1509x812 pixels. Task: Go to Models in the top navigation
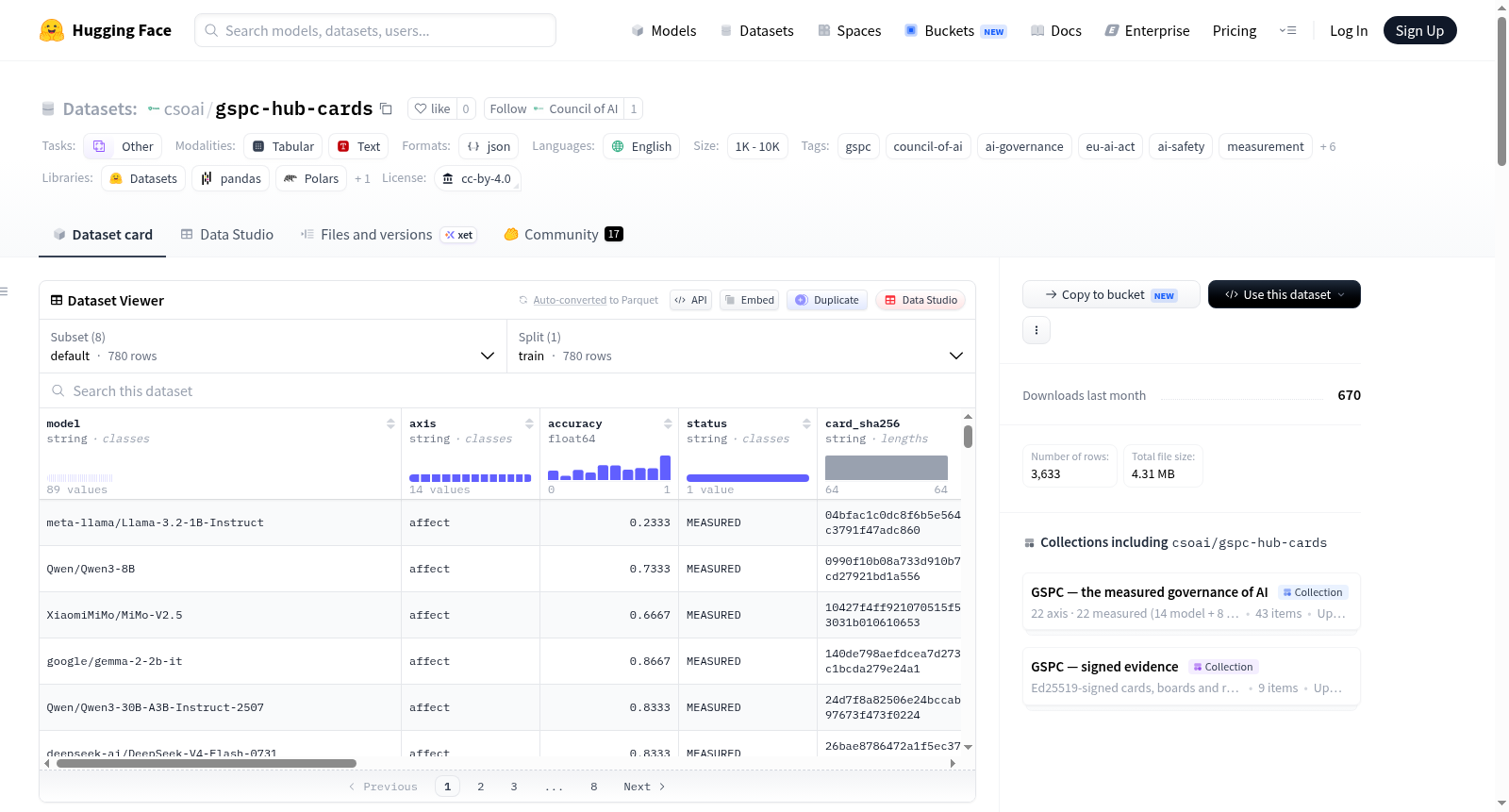[664, 30]
